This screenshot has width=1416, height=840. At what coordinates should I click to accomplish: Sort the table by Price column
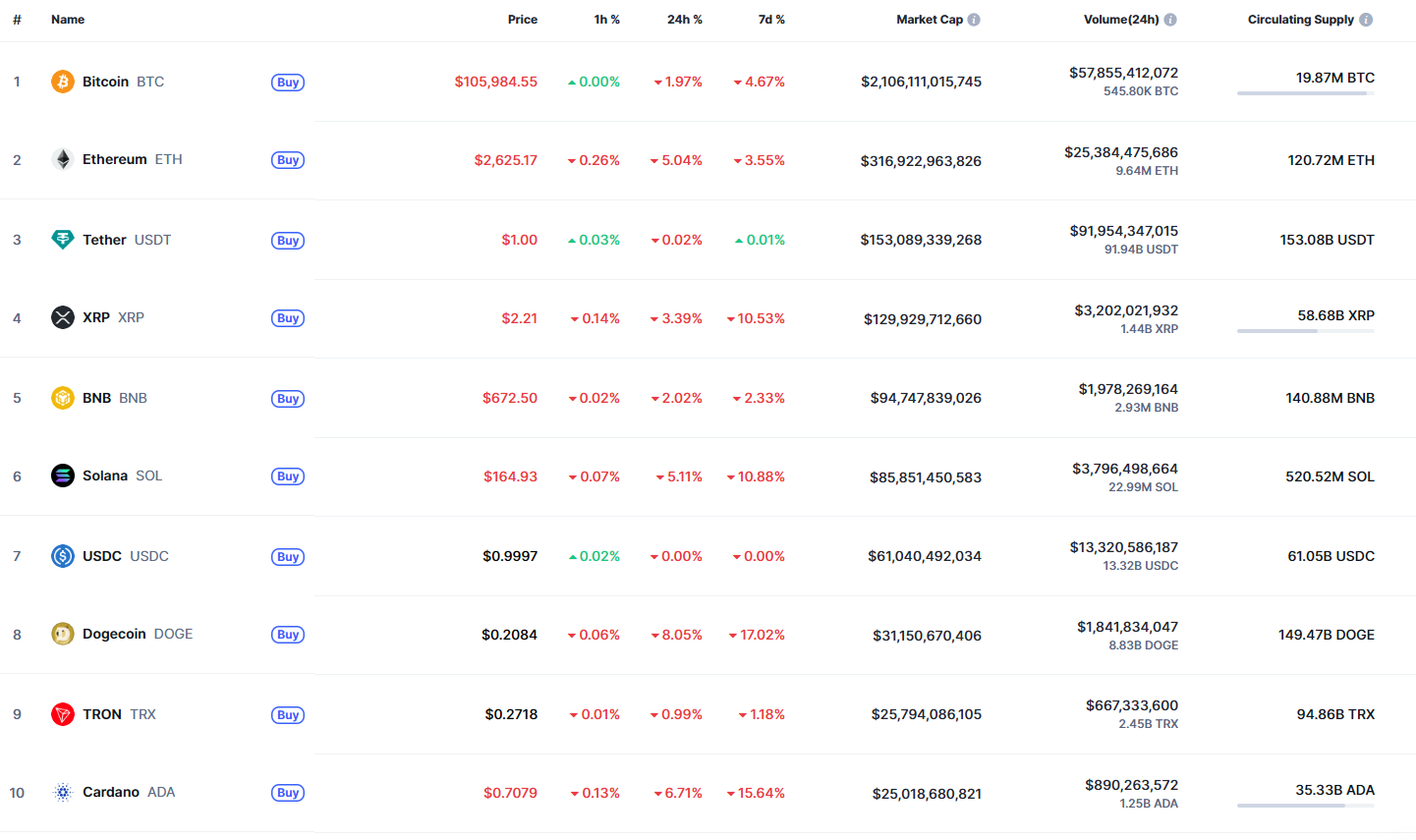click(x=523, y=20)
